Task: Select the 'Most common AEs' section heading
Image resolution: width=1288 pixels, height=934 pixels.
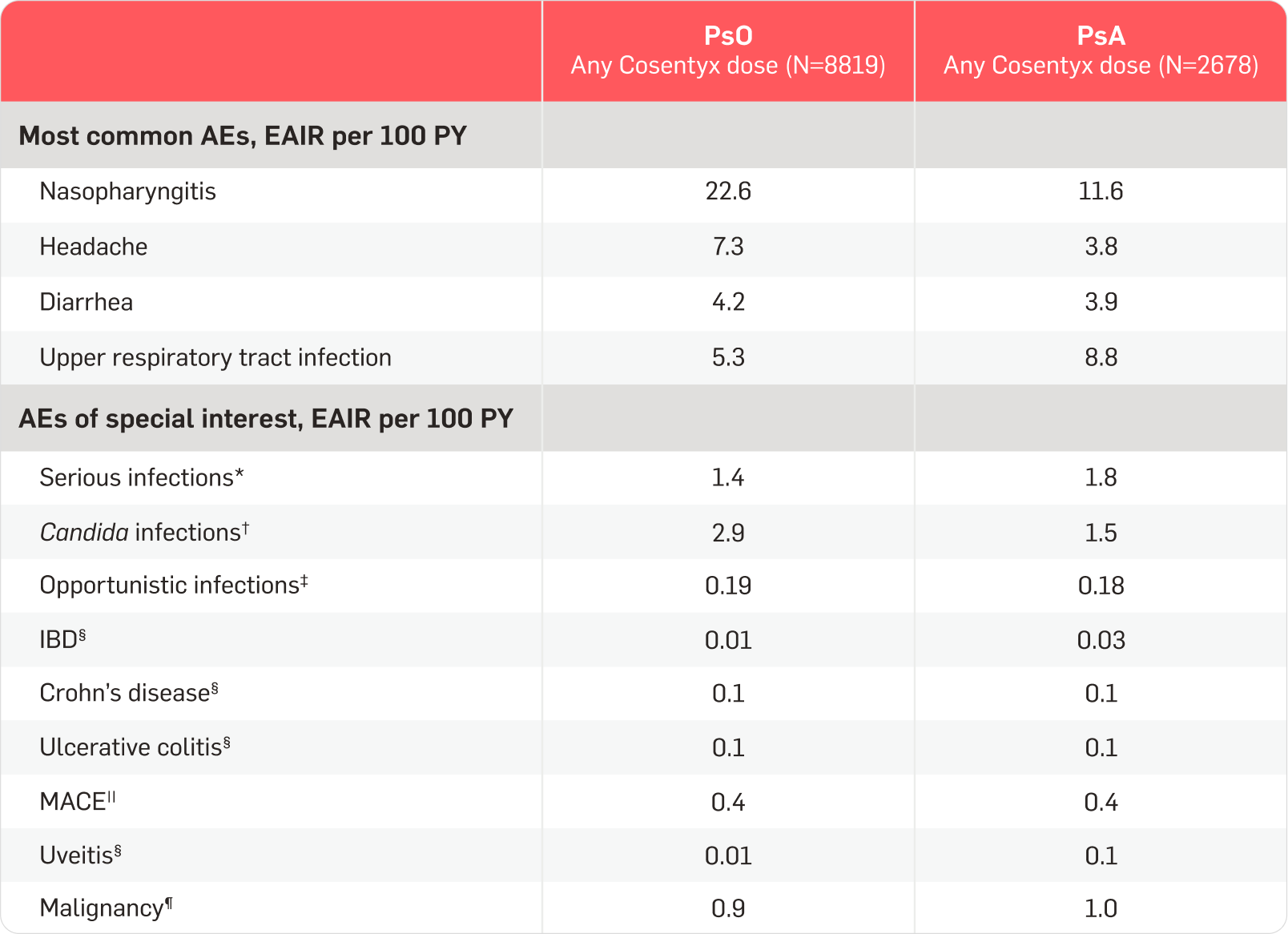Action: 243,136
